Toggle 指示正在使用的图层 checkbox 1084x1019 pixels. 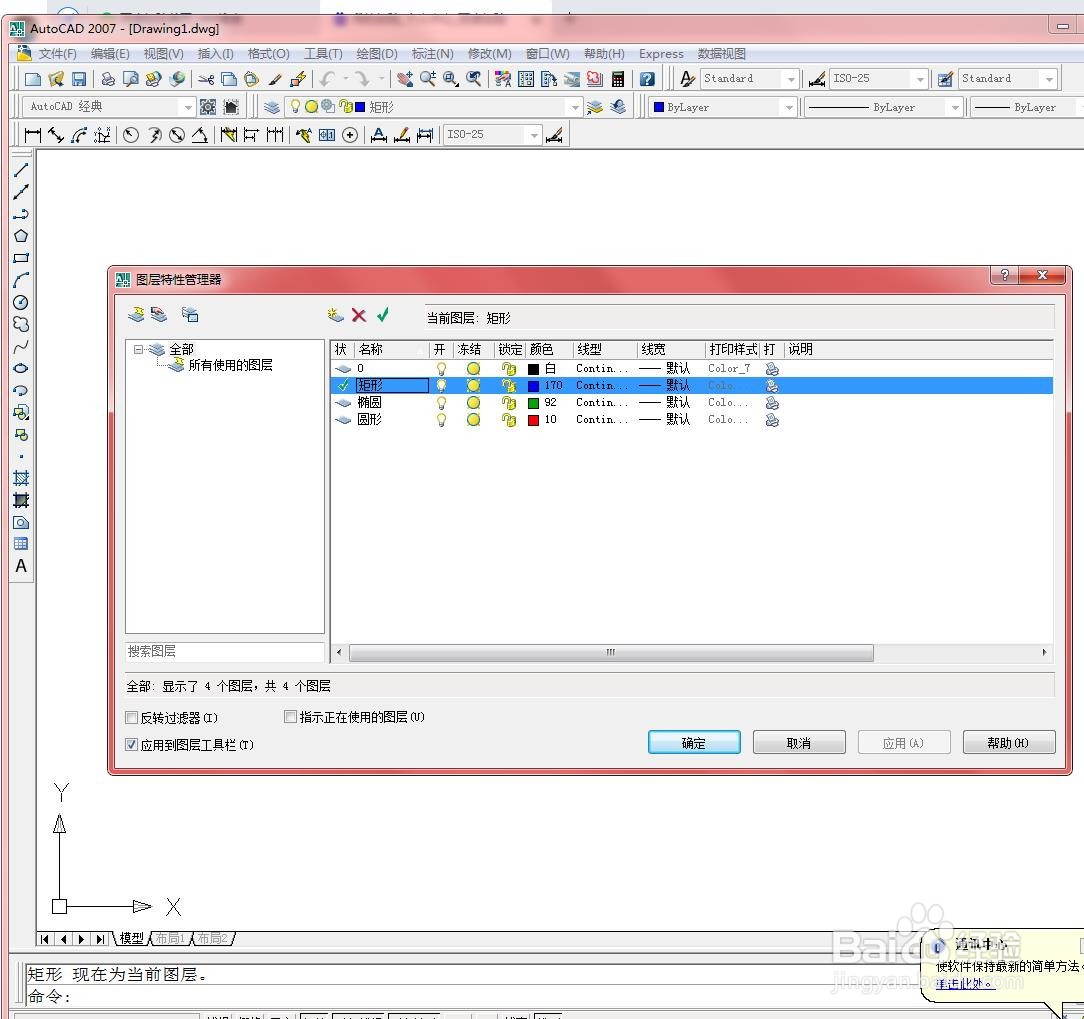click(x=290, y=717)
